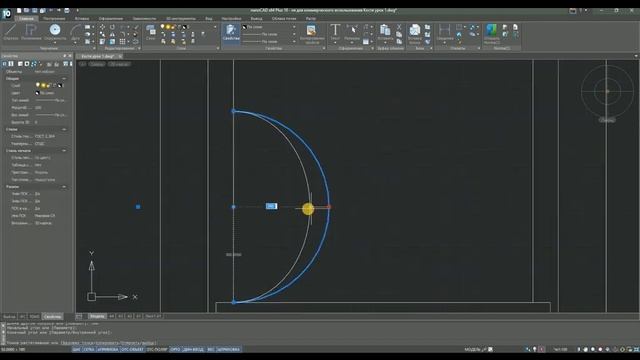Switch to the Лист1 A1 layout tab

tap(153, 316)
